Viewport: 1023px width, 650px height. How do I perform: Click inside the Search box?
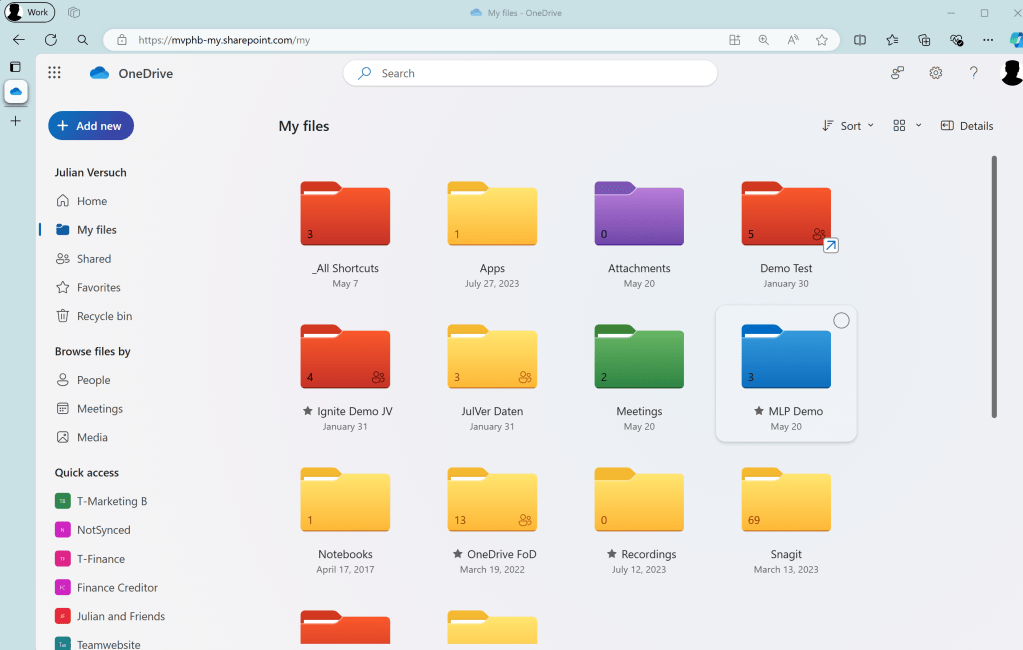[x=530, y=73]
